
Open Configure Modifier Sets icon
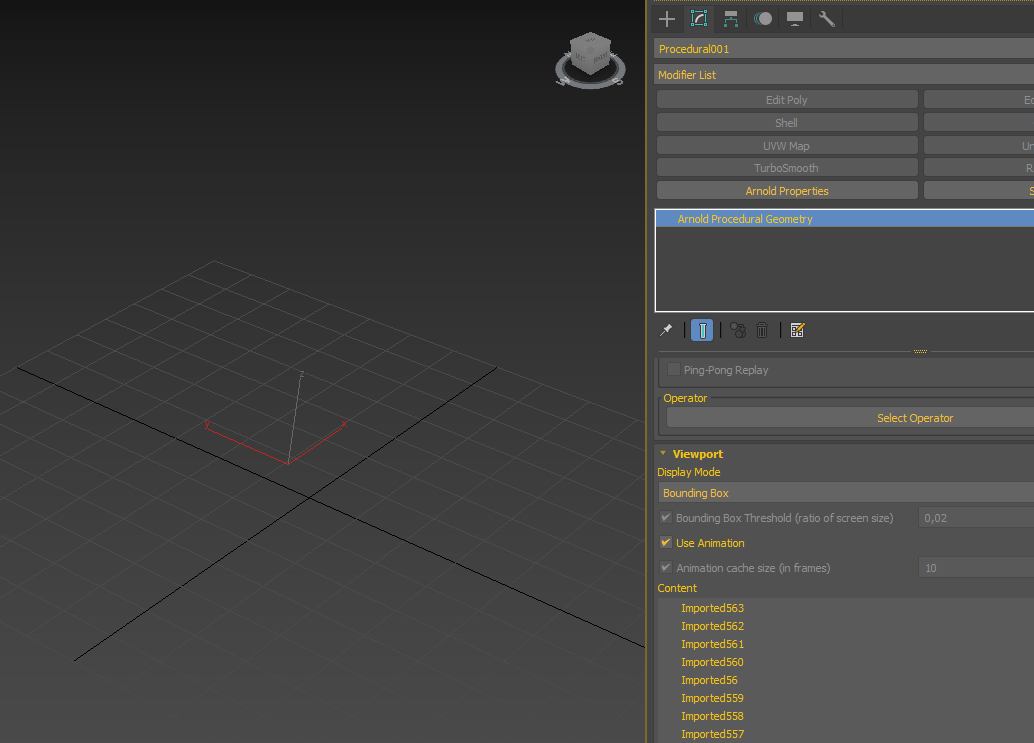coord(797,330)
